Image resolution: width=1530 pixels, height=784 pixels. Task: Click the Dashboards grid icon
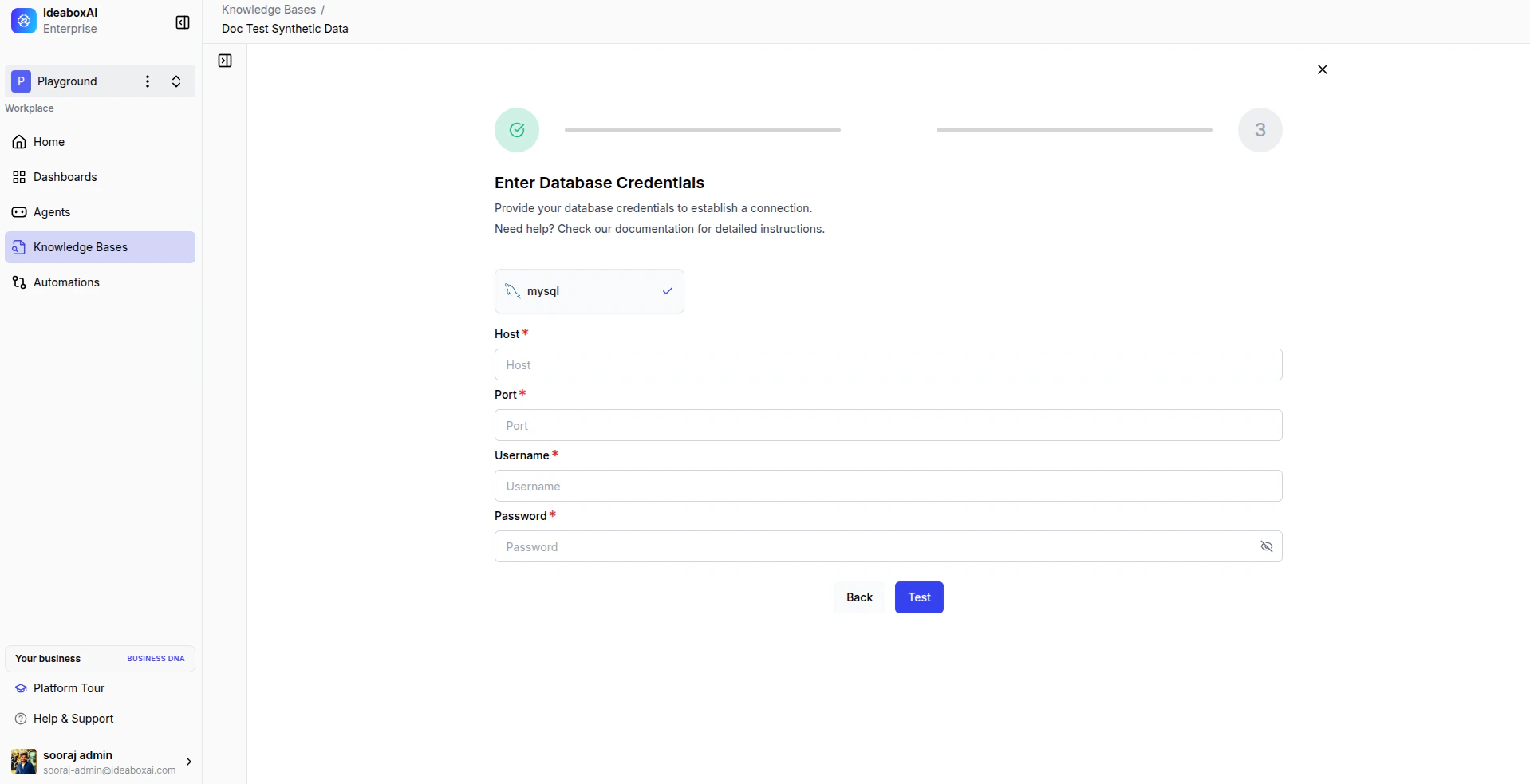coord(19,177)
